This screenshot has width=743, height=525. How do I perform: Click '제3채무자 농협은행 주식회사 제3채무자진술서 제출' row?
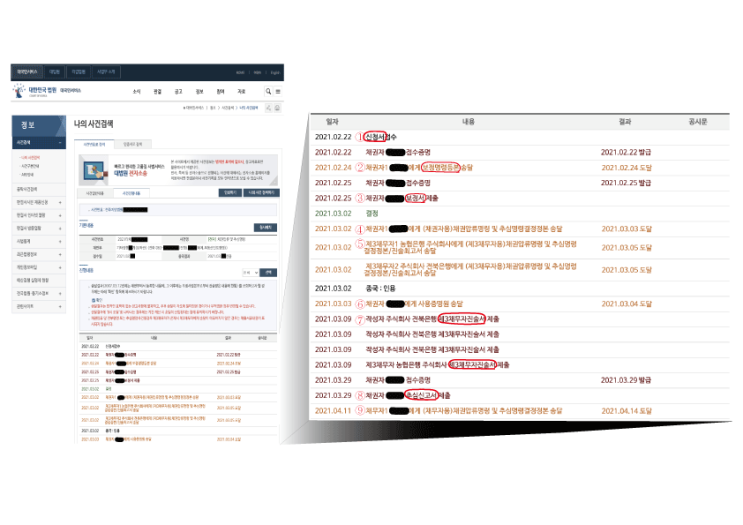coord(519,365)
